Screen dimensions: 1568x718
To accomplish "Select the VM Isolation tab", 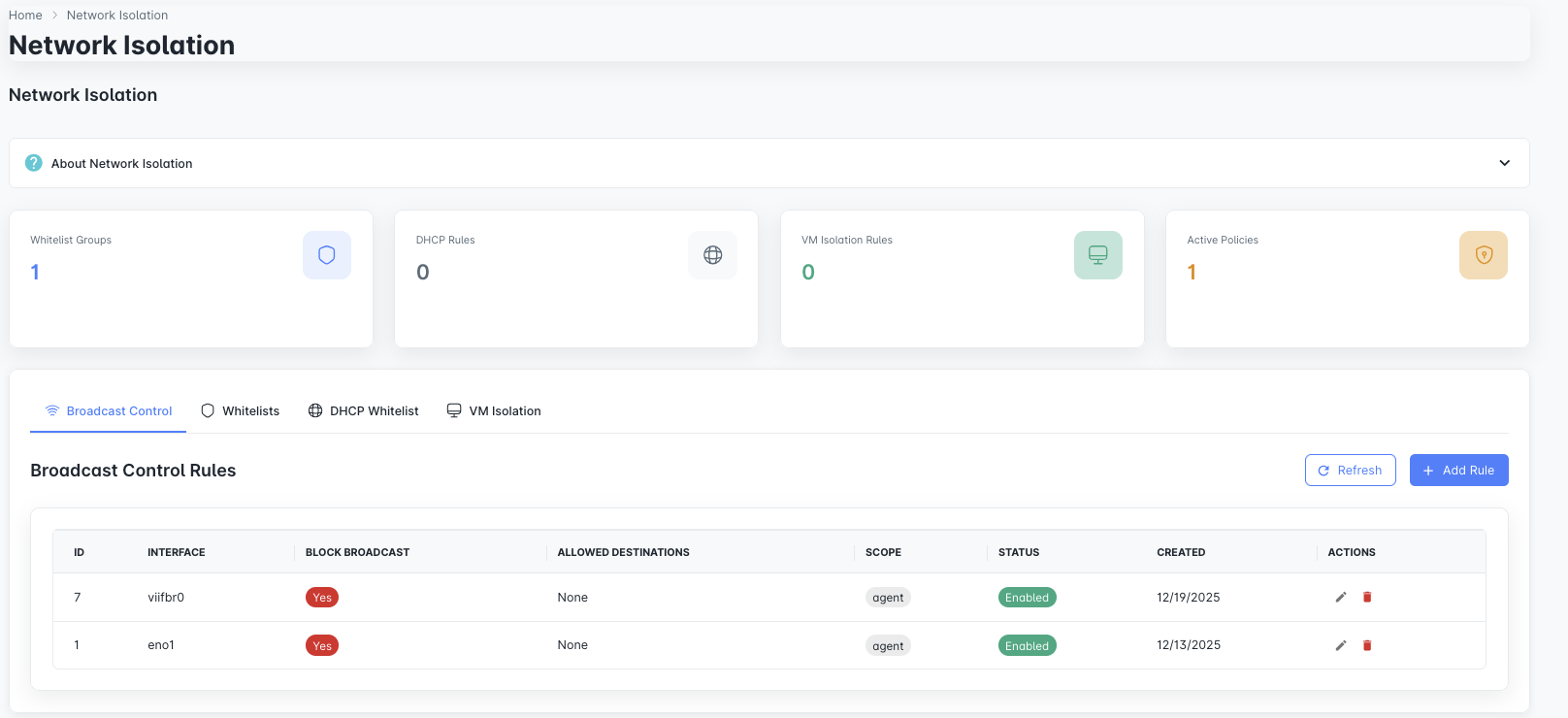I will 494,411.
